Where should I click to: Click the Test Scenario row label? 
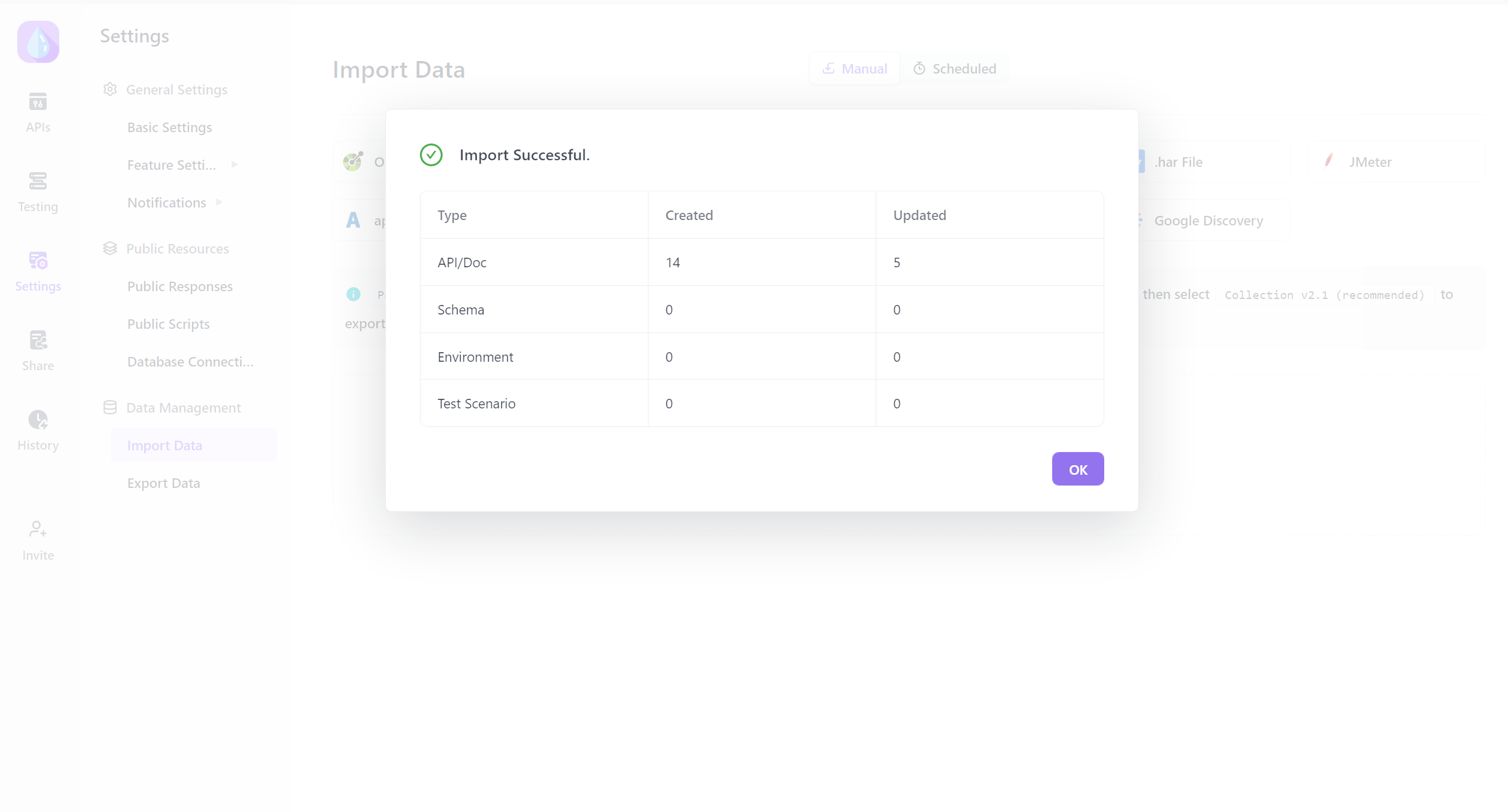[x=476, y=404]
